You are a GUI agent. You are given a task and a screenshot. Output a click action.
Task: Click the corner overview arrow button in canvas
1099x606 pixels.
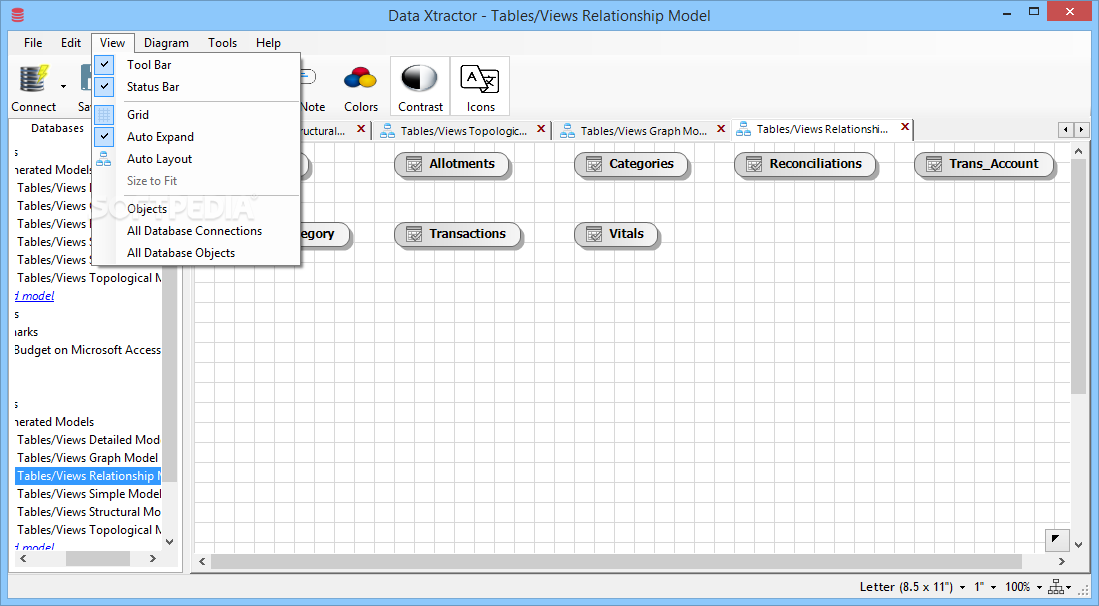pos(1056,539)
